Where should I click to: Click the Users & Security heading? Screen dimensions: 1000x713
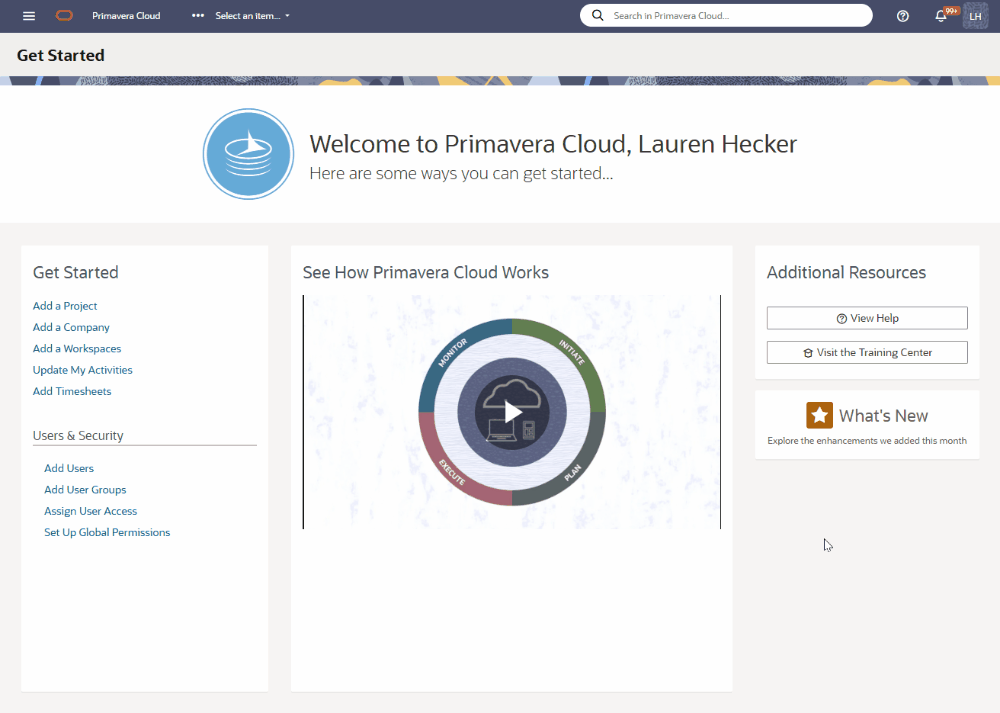(x=78, y=436)
